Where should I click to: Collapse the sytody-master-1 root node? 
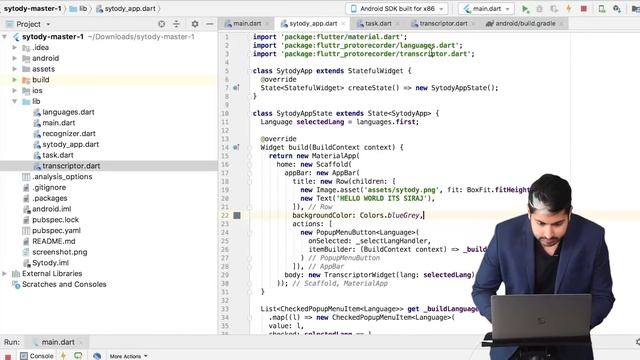pyautogui.click(x=4, y=37)
